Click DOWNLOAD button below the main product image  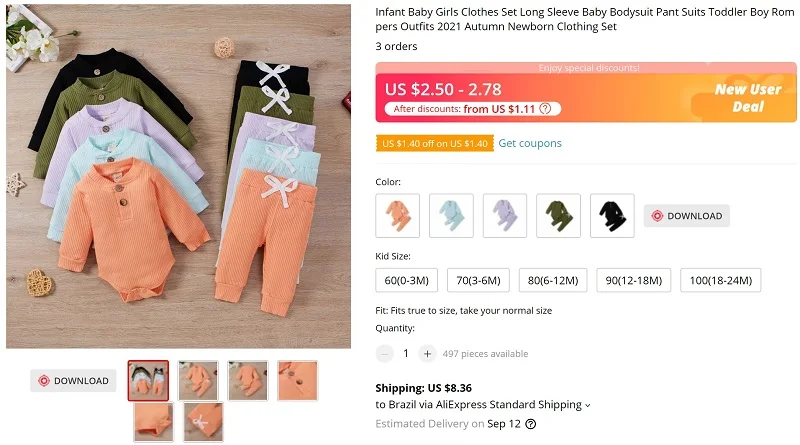[x=73, y=381]
